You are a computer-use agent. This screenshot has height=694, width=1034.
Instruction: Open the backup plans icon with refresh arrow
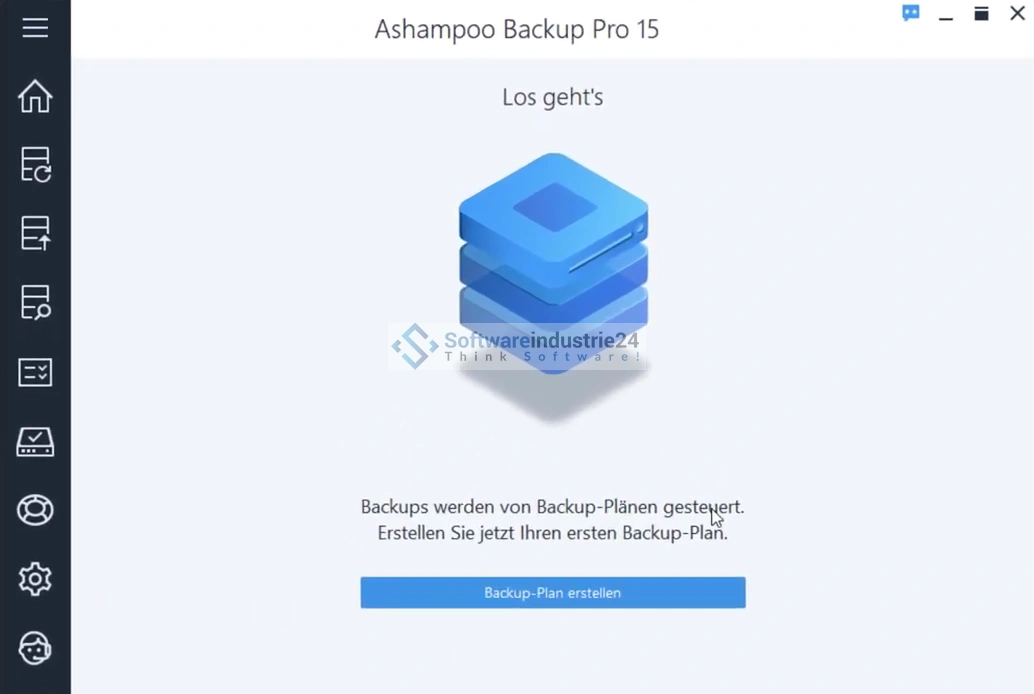tap(35, 164)
